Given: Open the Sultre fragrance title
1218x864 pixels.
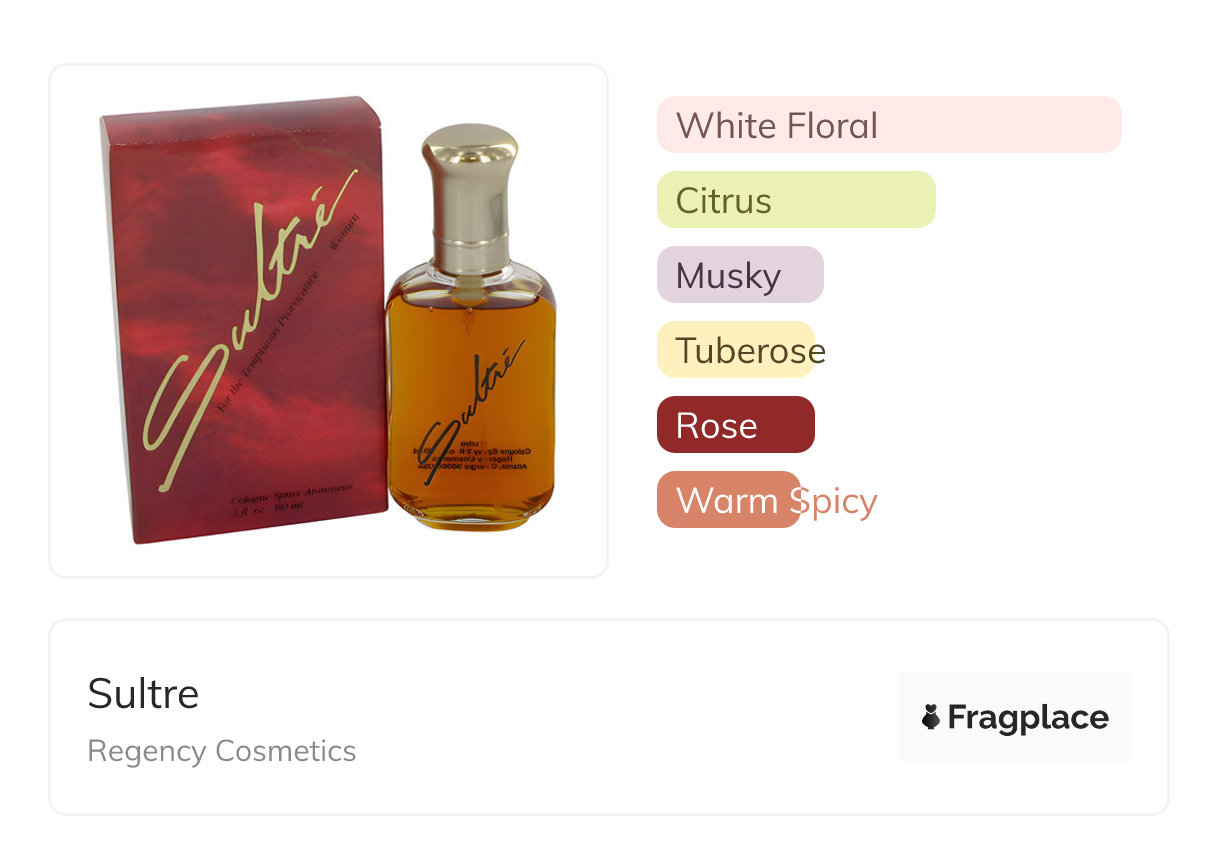Looking at the screenshot, I should point(143,693).
